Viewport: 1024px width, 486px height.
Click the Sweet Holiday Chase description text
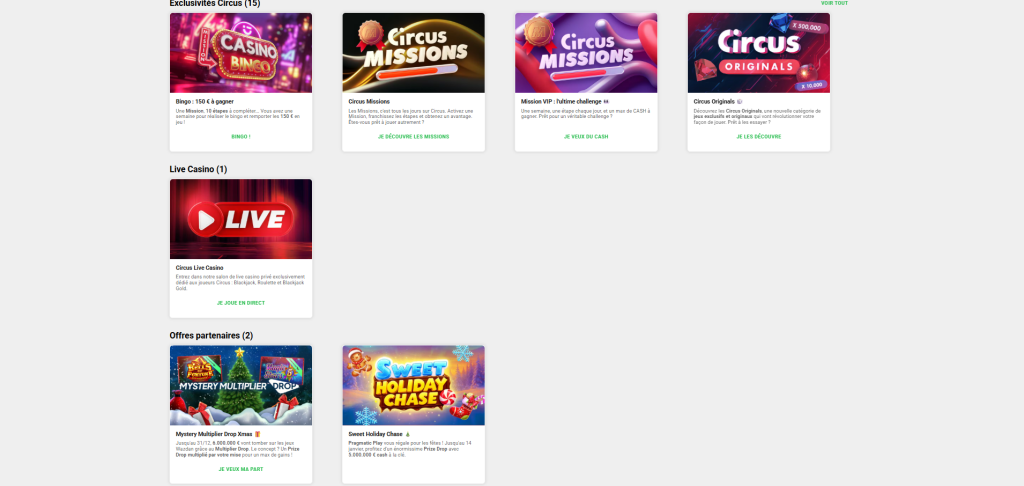tap(411, 448)
